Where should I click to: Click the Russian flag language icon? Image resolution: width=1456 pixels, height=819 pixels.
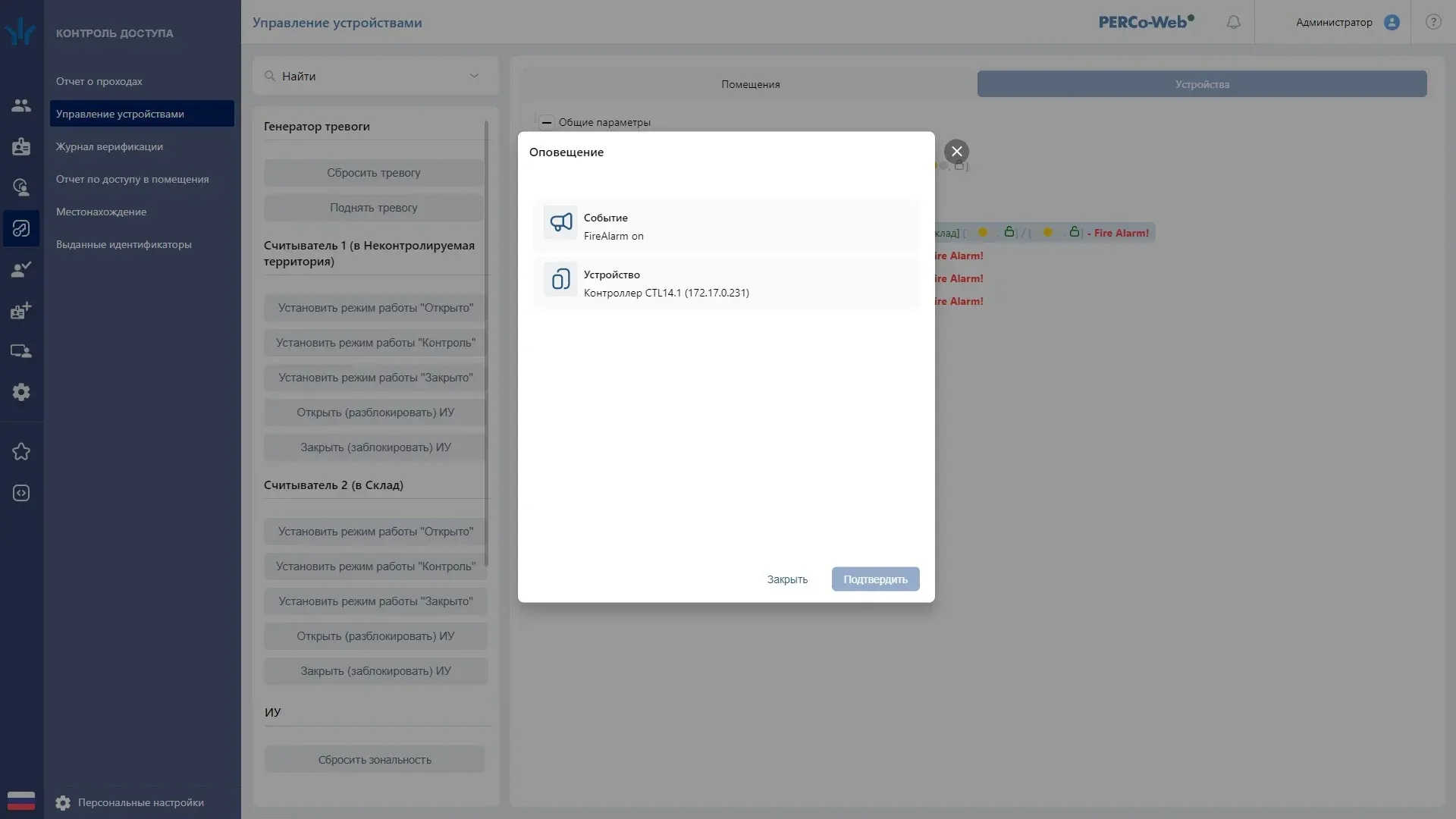pos(21,801)
